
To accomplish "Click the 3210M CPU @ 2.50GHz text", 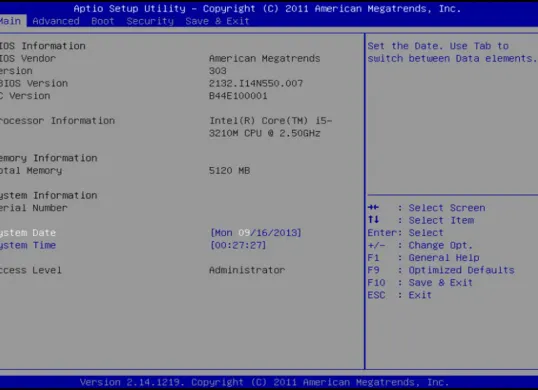I will coord(264,133).
